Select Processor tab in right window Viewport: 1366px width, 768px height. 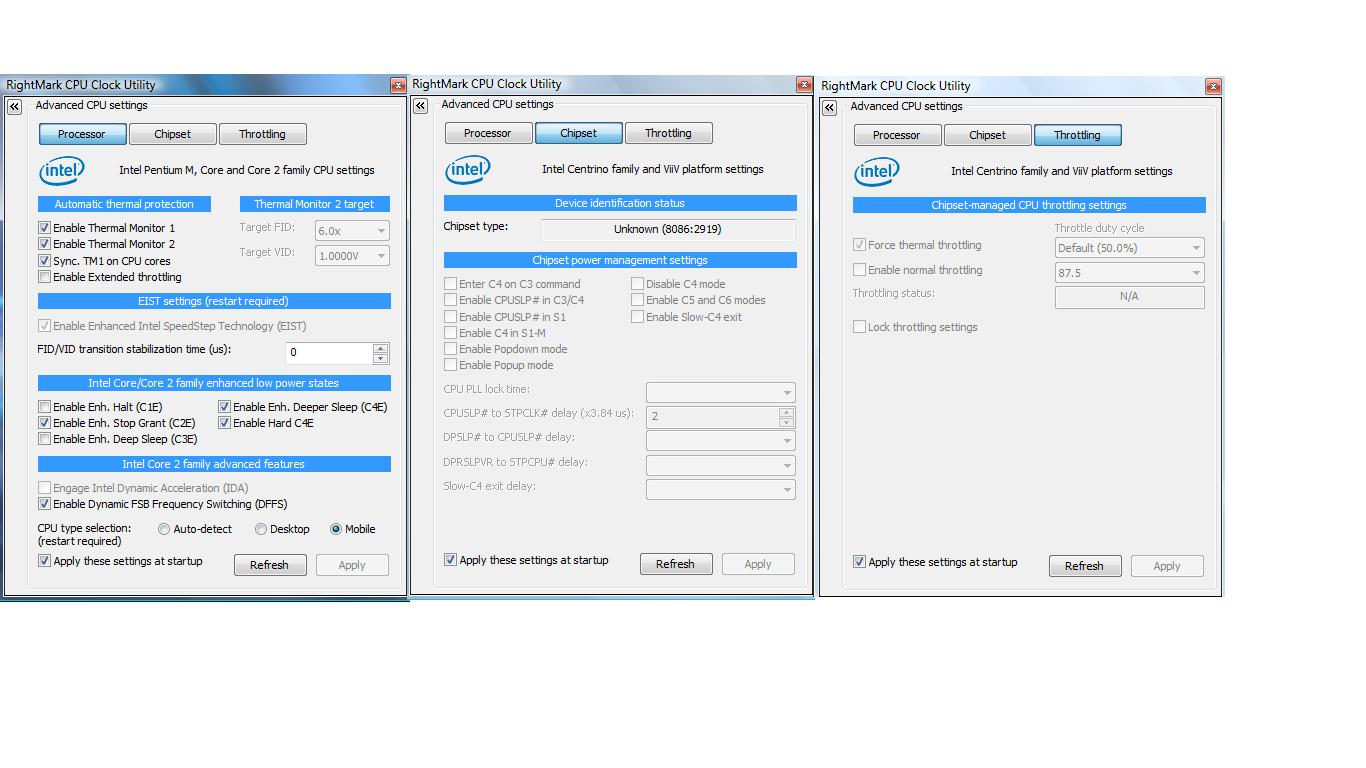point(897,135)
